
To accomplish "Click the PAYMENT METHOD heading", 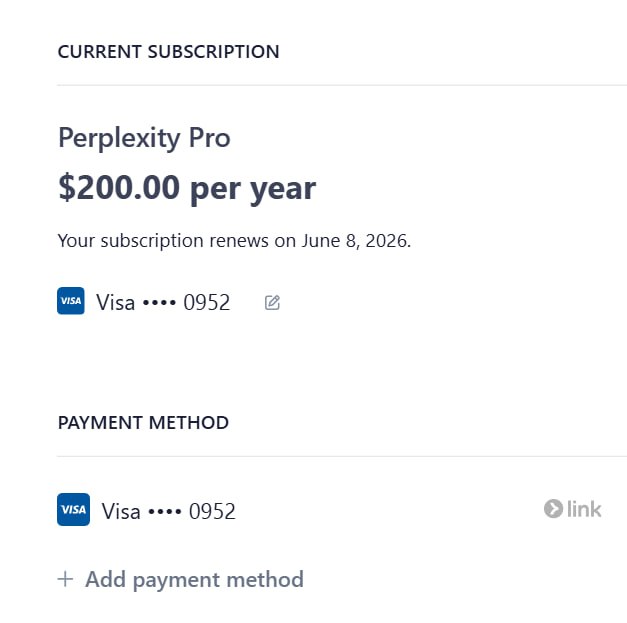I will tap(143, 423).
